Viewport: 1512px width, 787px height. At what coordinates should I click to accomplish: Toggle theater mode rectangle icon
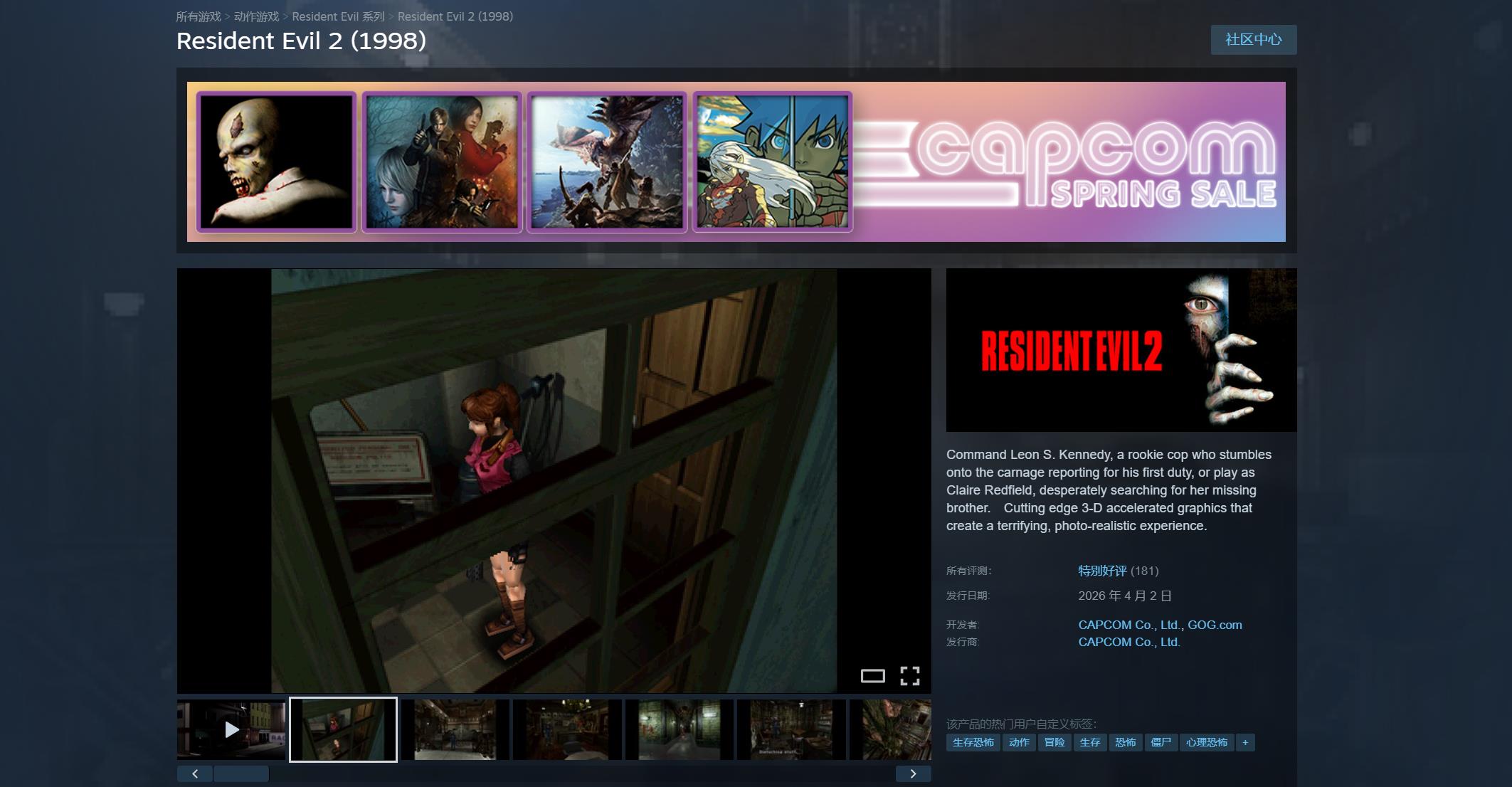(x=872, y=675)
